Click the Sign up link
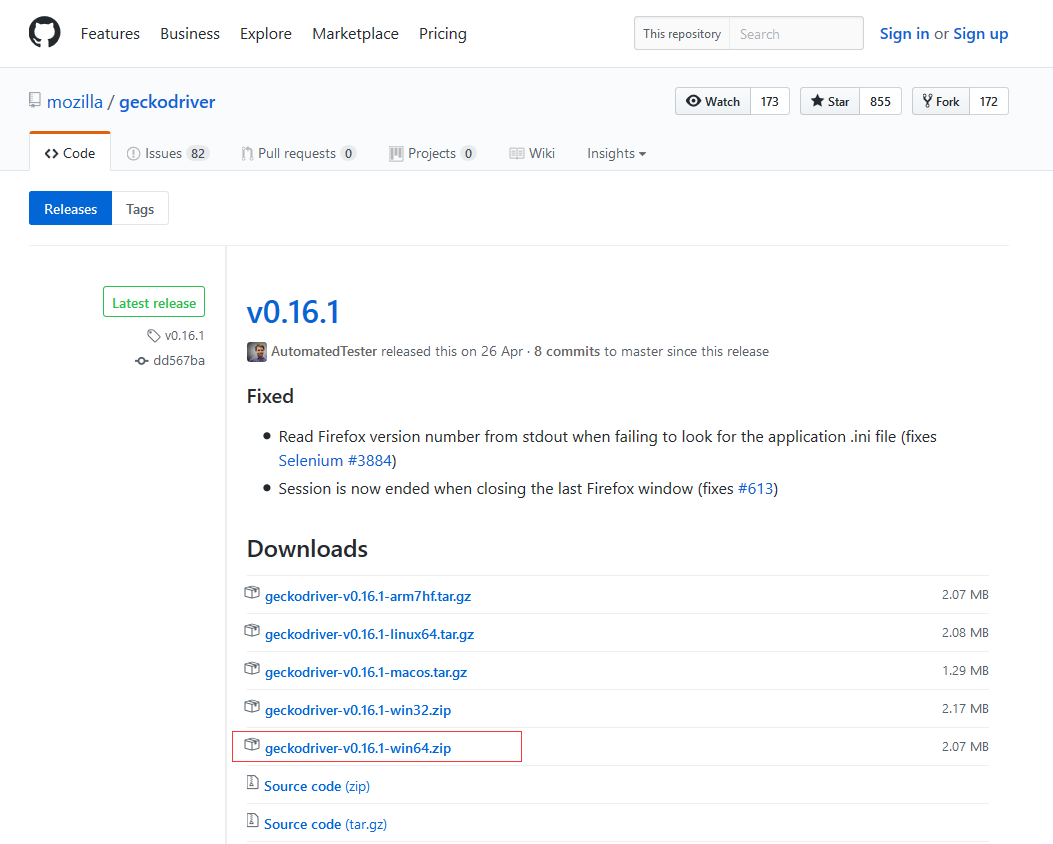1053x844 pixels. (980, 34)
